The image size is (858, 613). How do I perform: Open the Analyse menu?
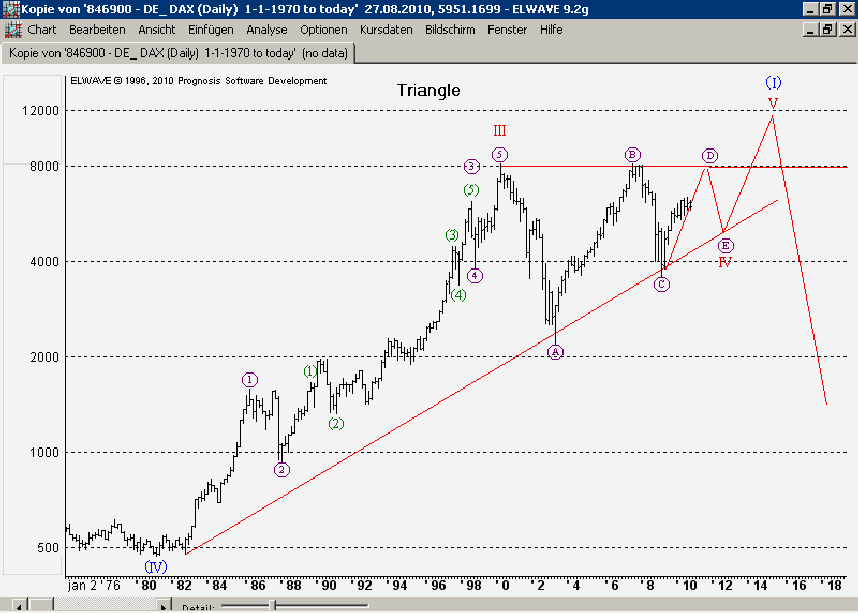(x=266, y=30)
